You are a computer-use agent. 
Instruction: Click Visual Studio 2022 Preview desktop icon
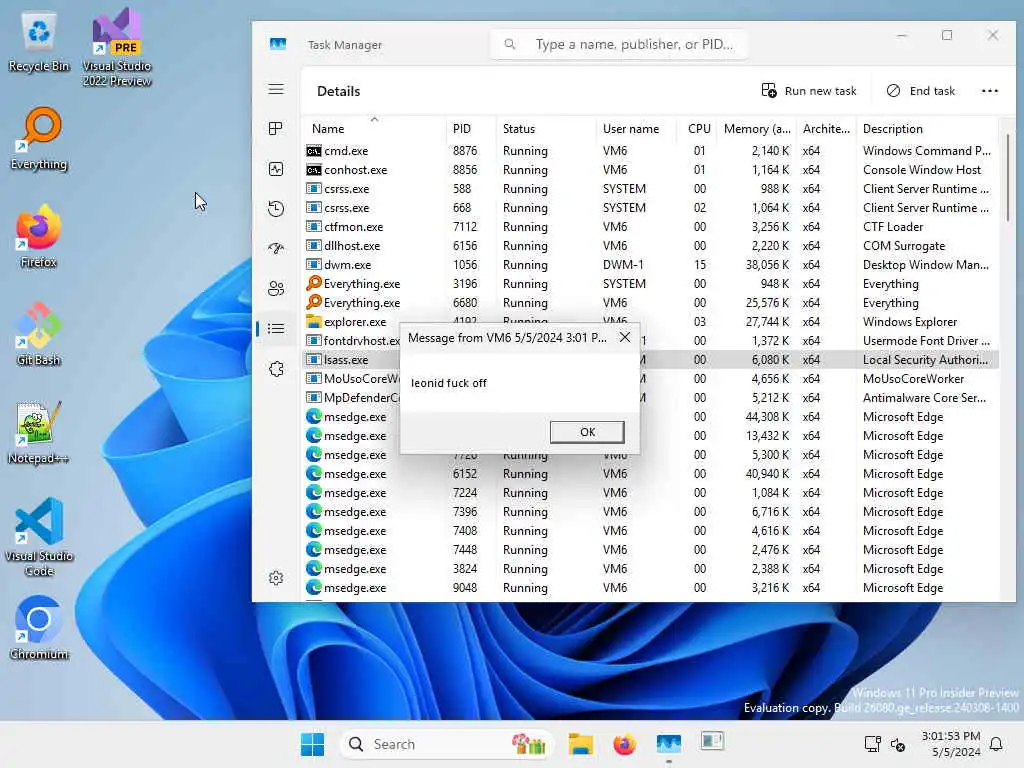click(117, 48)
